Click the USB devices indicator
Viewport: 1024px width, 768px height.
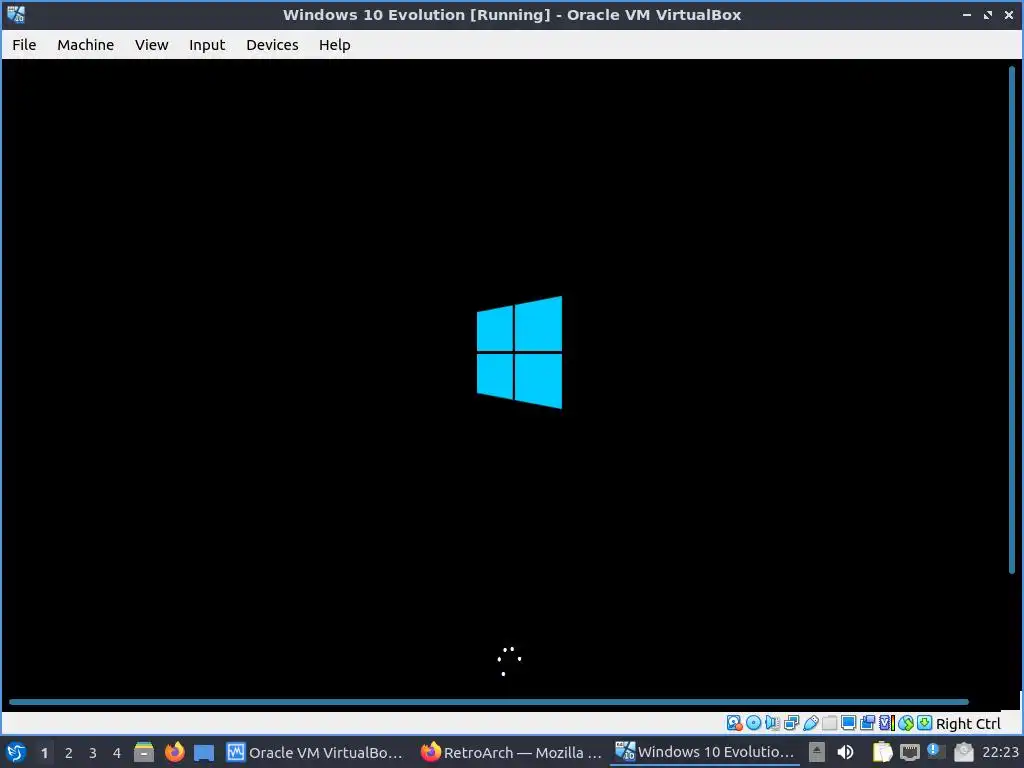[x=810, y=723]
